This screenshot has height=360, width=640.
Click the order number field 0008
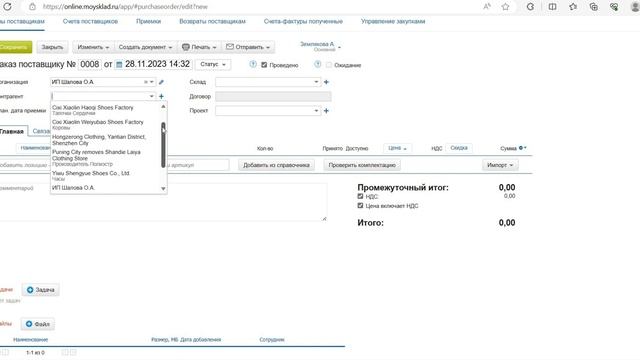(89, 64)
